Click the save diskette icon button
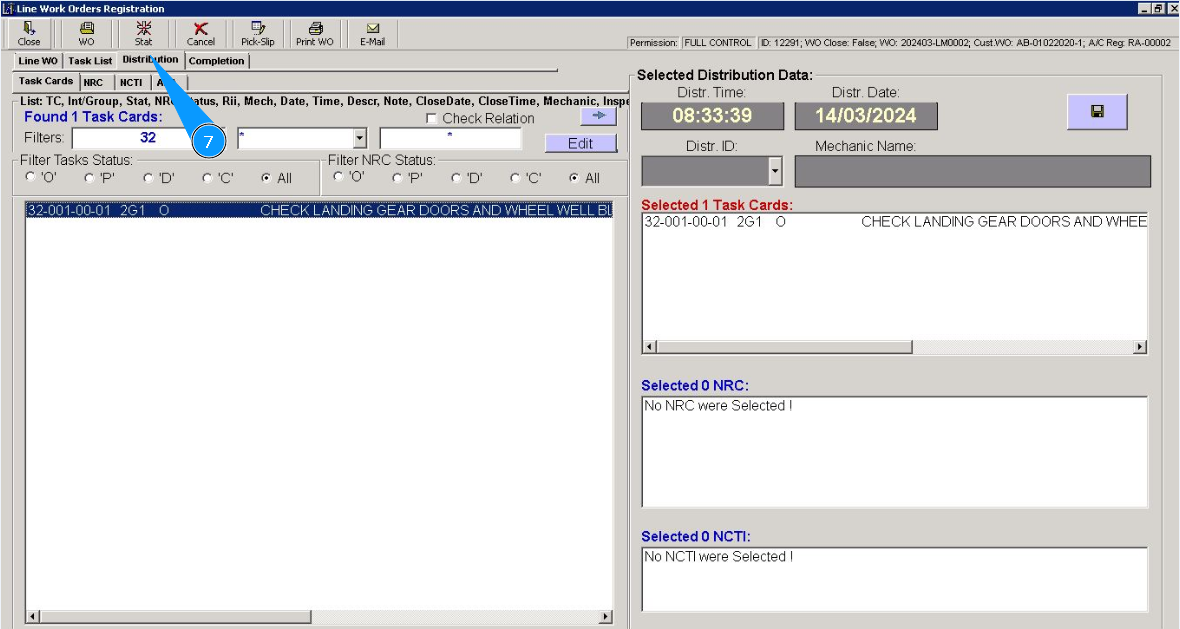 pos(1097,112)
